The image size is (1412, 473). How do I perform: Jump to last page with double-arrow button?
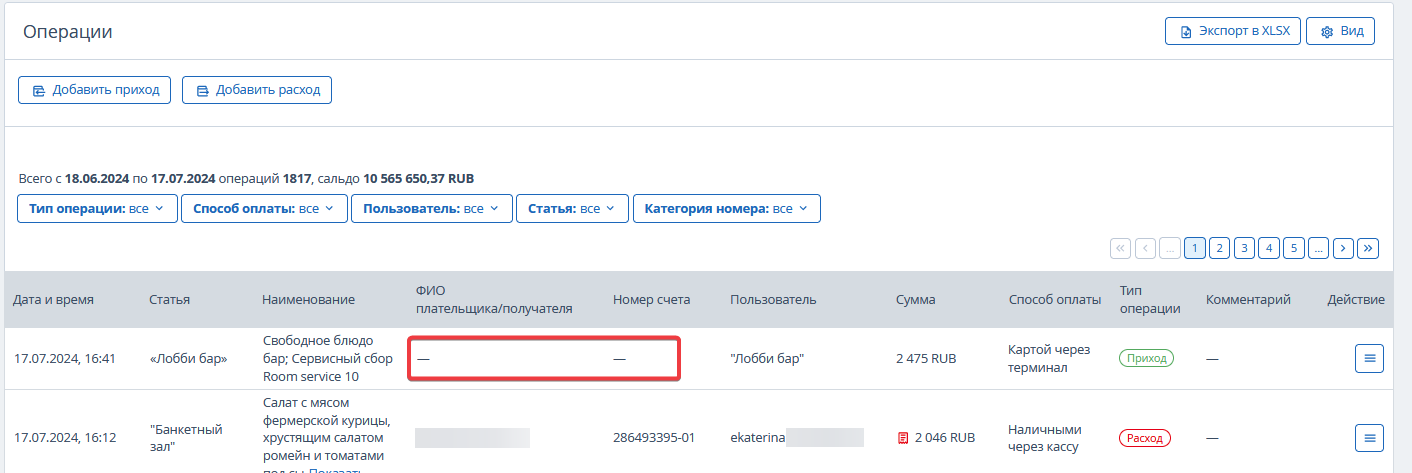1368,248
